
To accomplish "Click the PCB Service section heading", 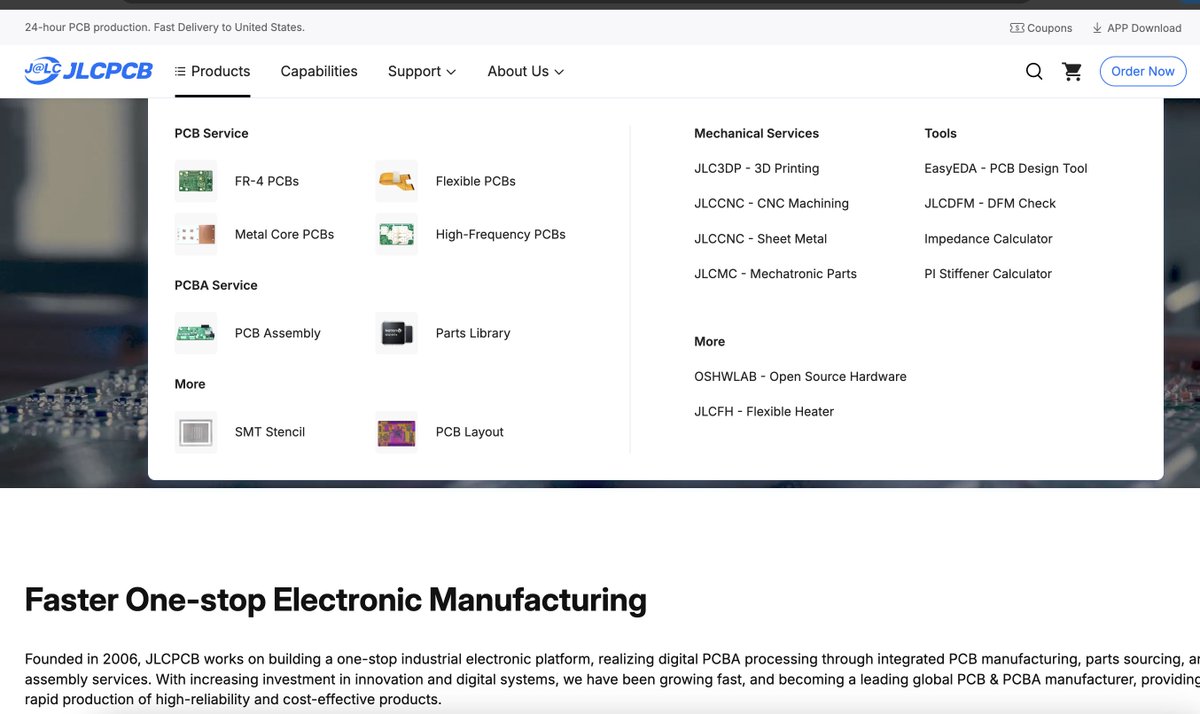I will tap(211, 133).
